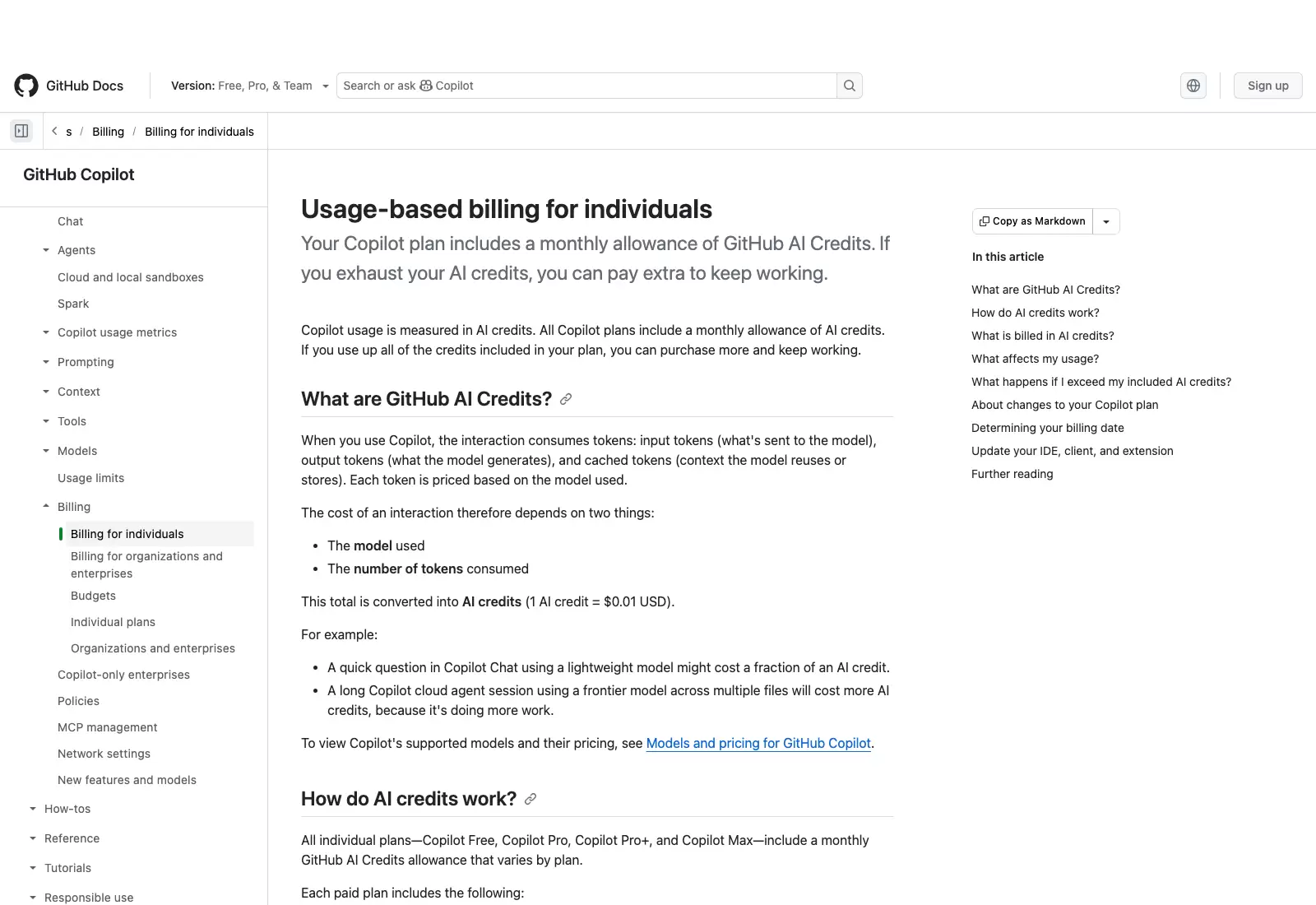Viewport: 1316px width, 905px height.
Task: Click the Copy as Markdown button
Action: pos(1032,221)
